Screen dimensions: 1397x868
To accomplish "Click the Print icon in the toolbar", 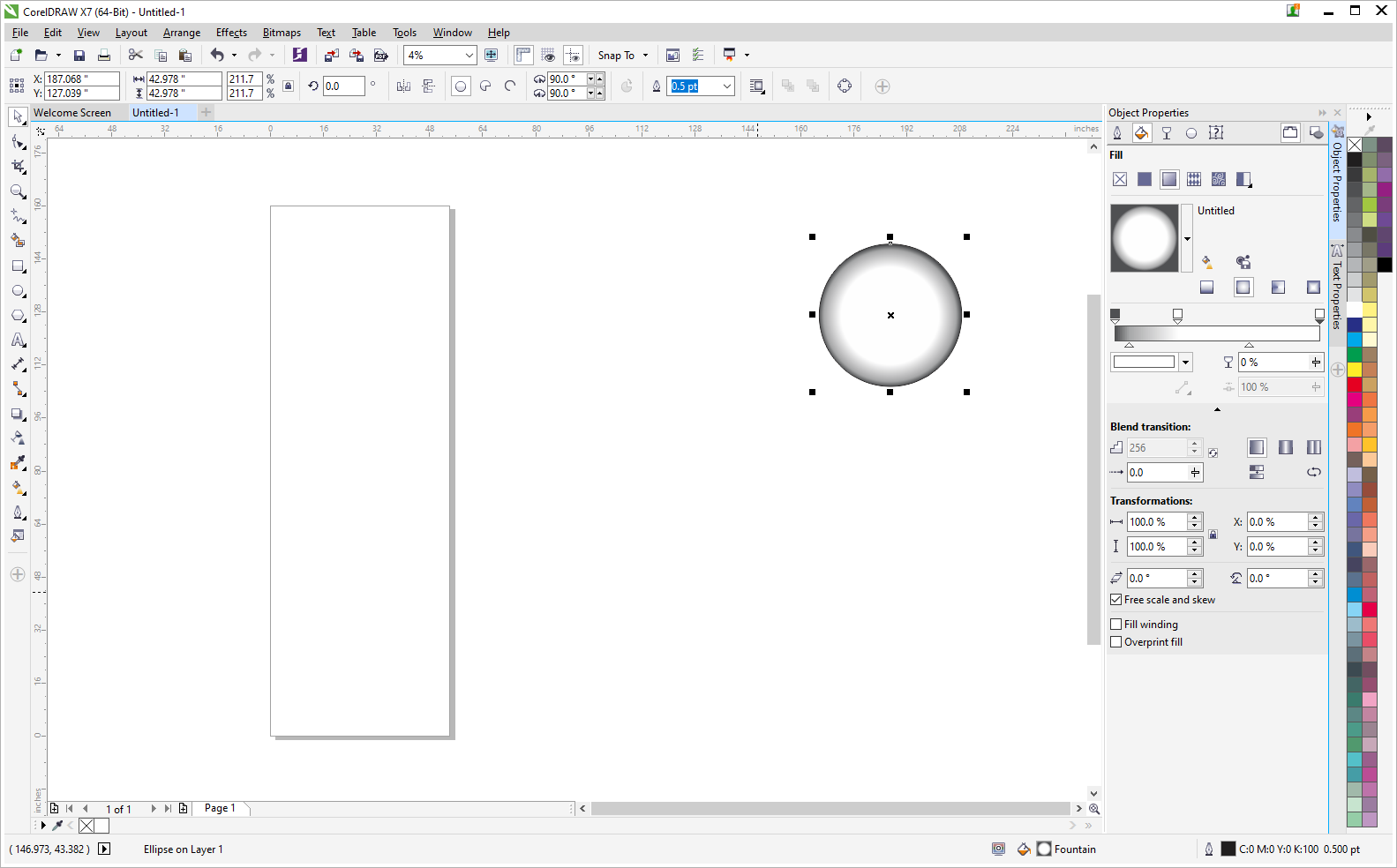I will click(104, 56).
